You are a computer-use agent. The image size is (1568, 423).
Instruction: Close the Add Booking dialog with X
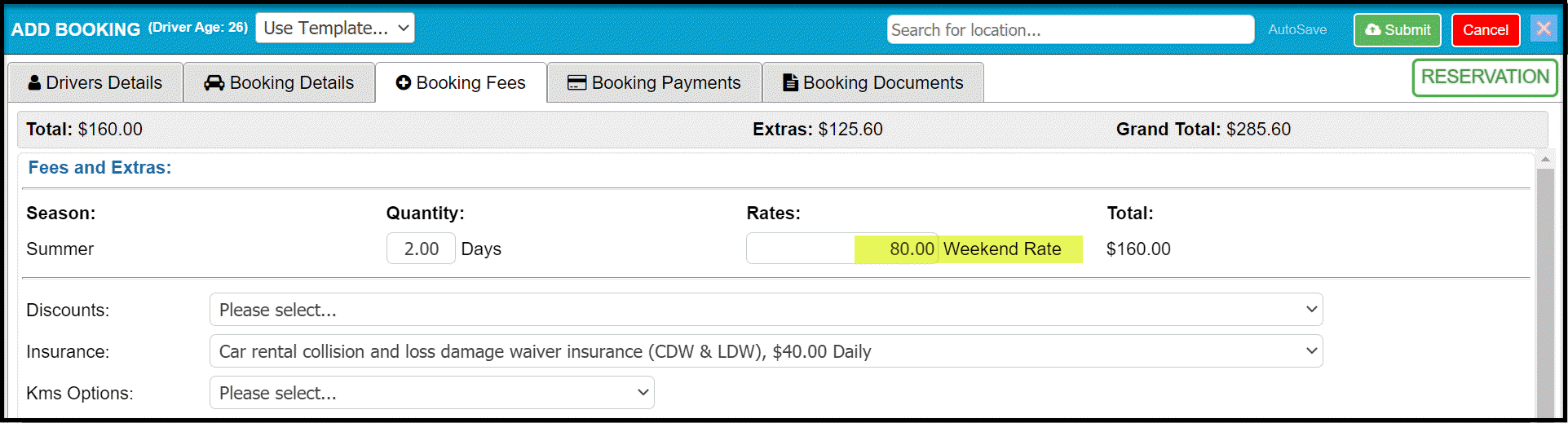(x=1543, y=29)
